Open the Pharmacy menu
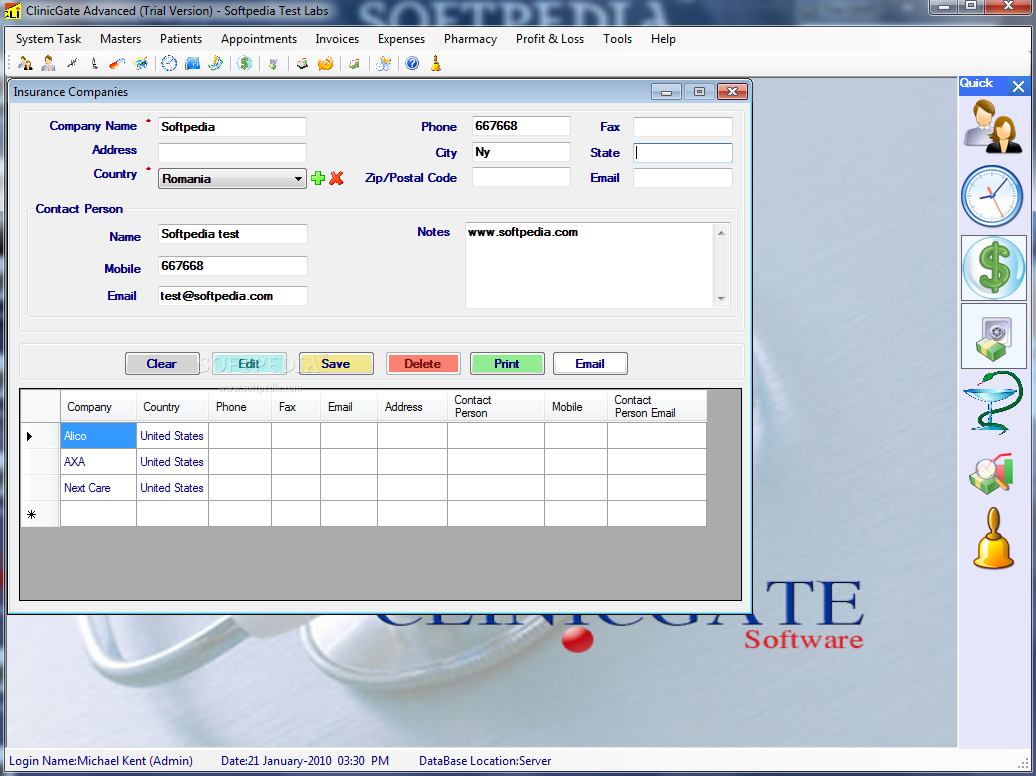 470,39
